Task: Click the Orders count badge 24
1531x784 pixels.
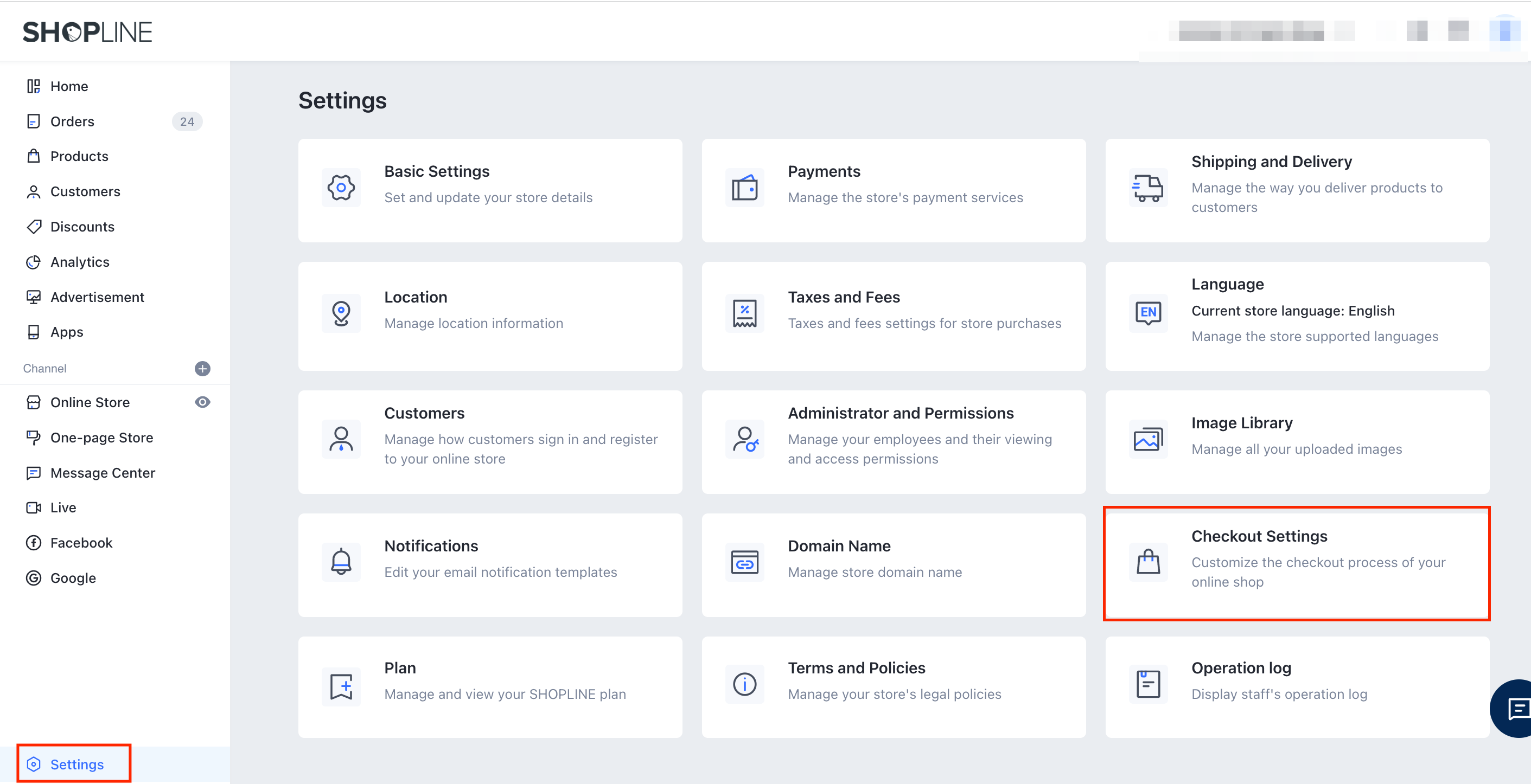Action: (x=187, y=121)
